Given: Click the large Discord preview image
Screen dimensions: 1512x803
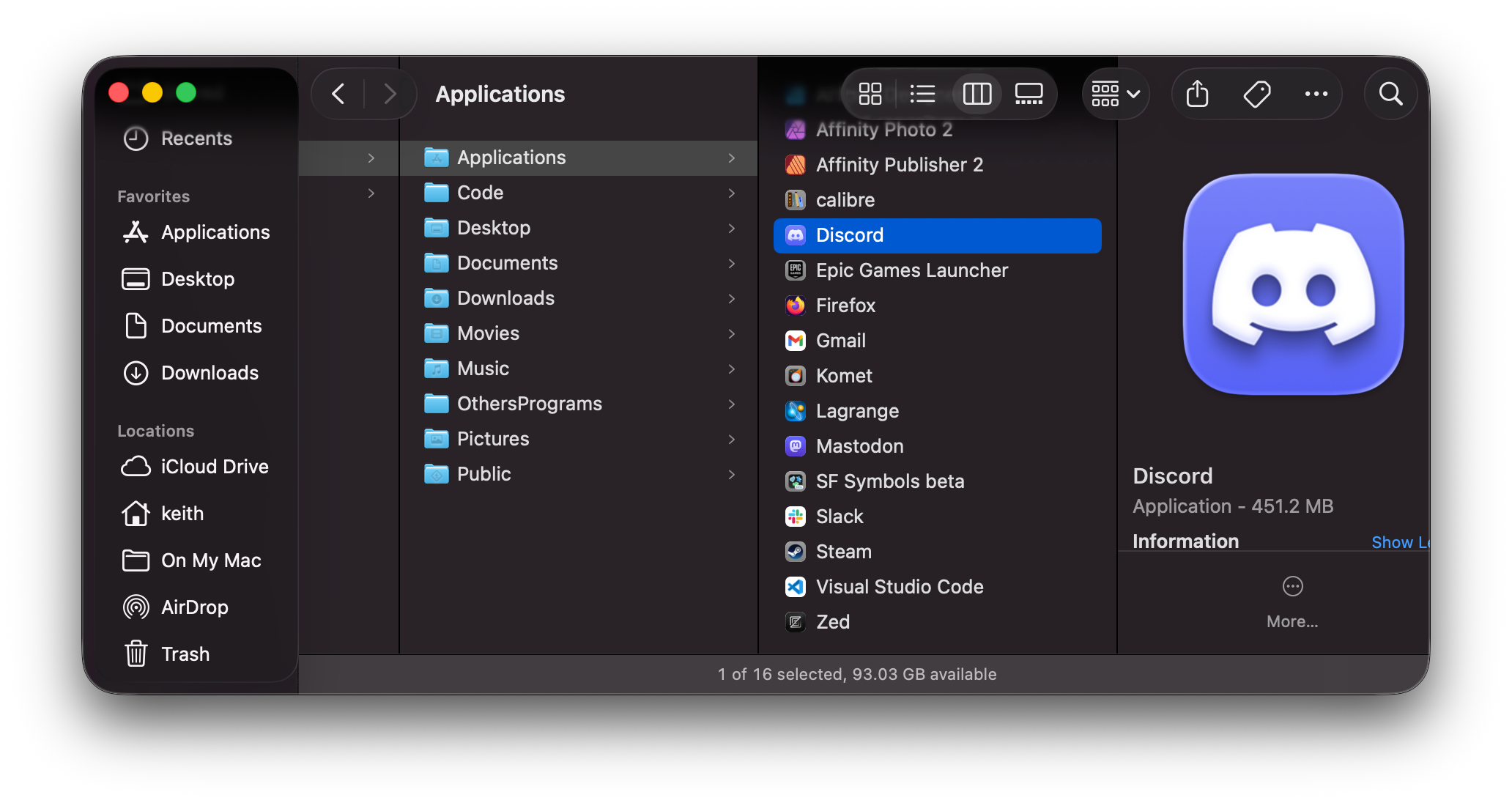Looking at the screenshot, I should tap(1293, 284).
